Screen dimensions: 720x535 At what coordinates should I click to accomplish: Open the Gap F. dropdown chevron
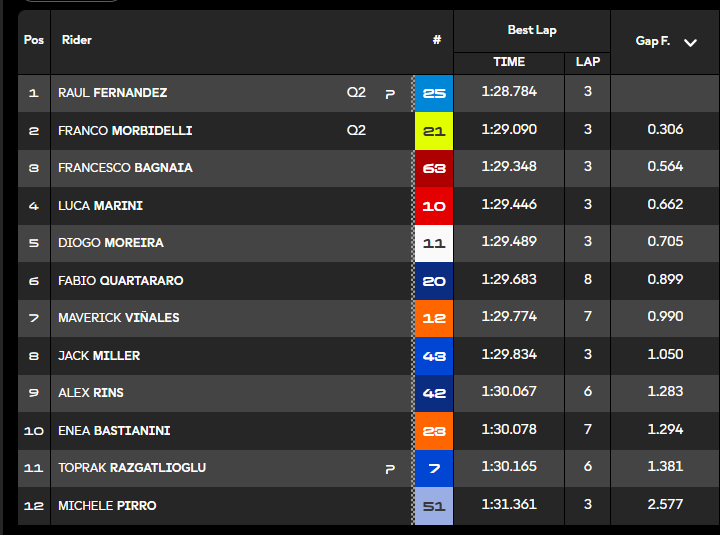click(690, 42)
